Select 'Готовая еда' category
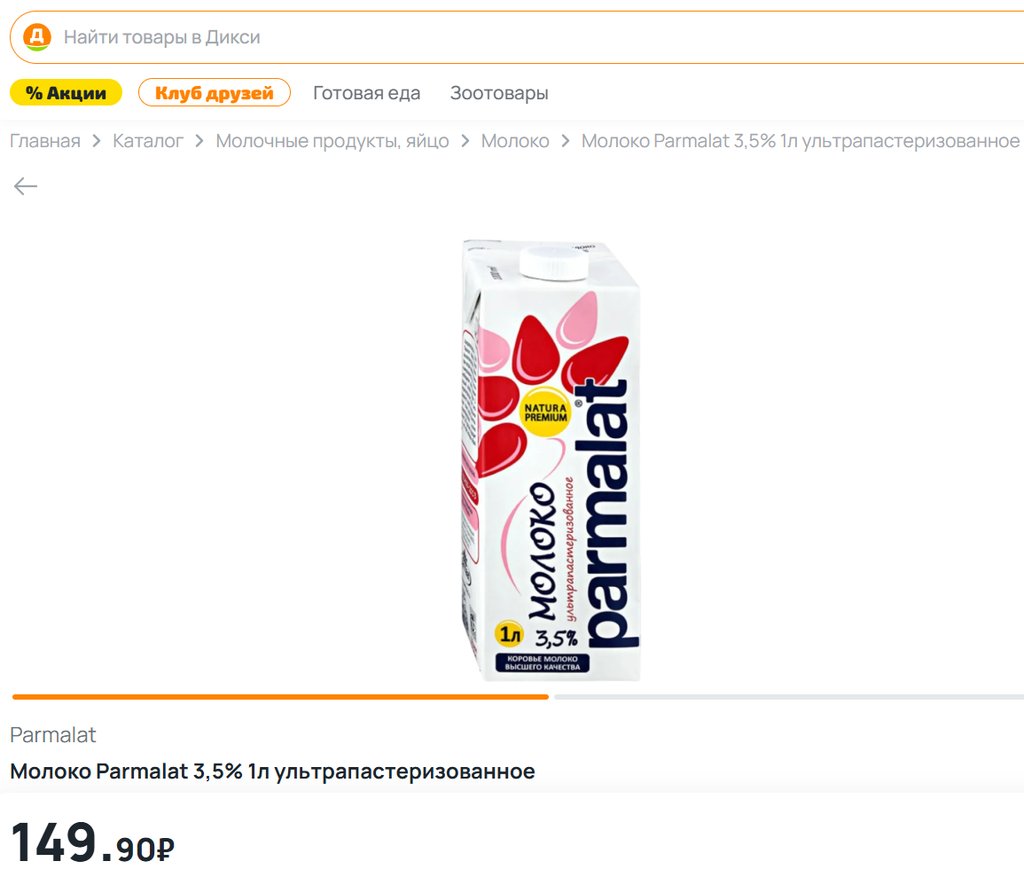 tap(366, 93)
